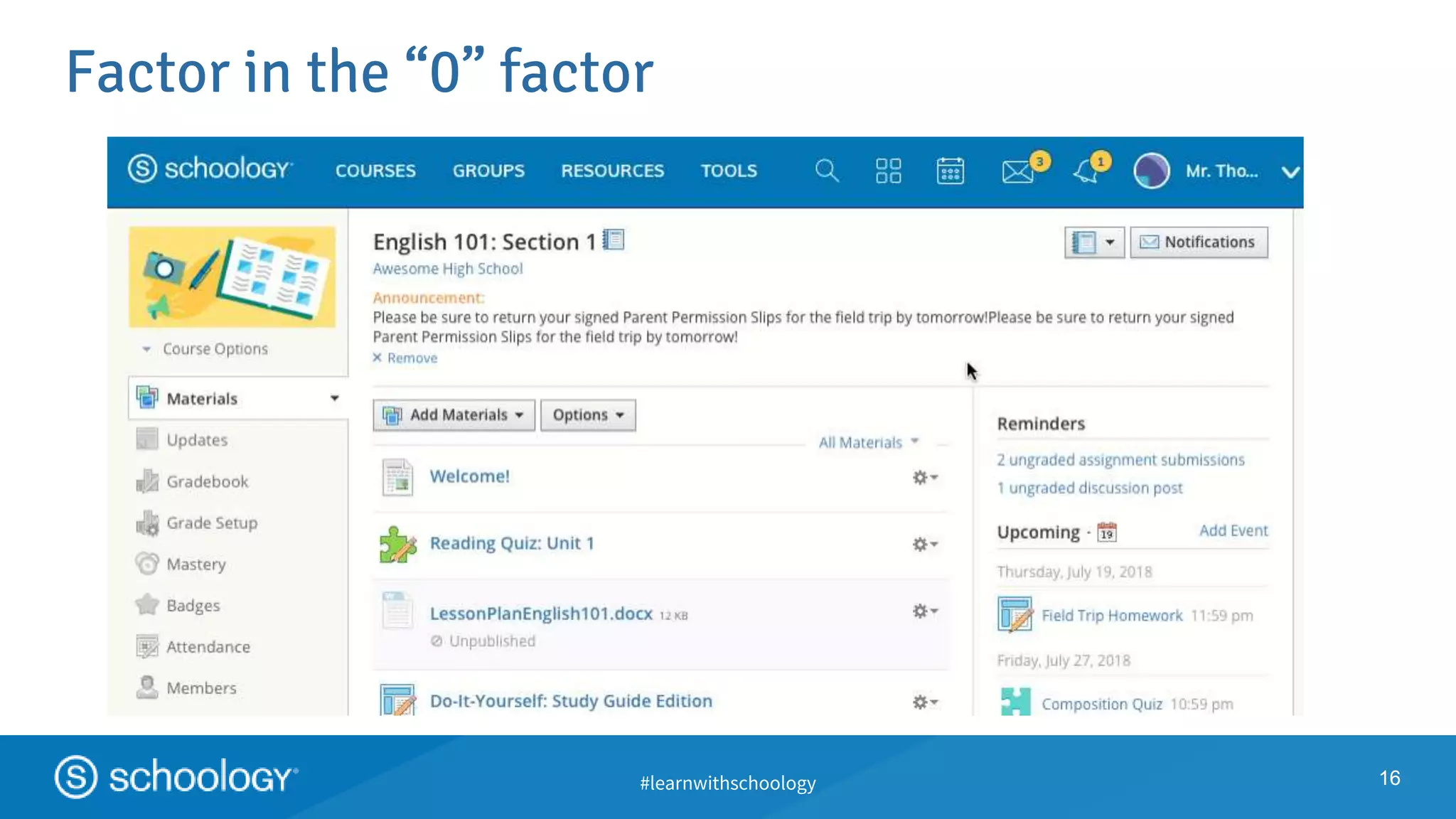Open the COURSES menu
The image size is (1456, 819).
click(x=375, y=171)
